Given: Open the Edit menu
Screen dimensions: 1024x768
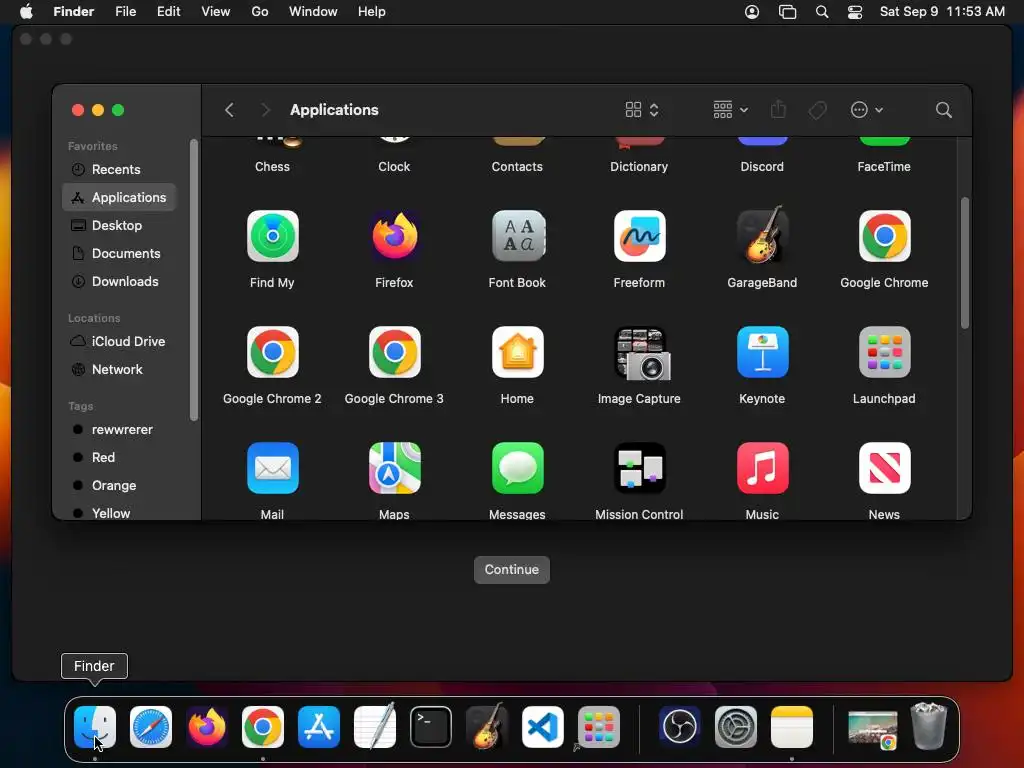Looking at the screenshot, I should pos(168,12).
